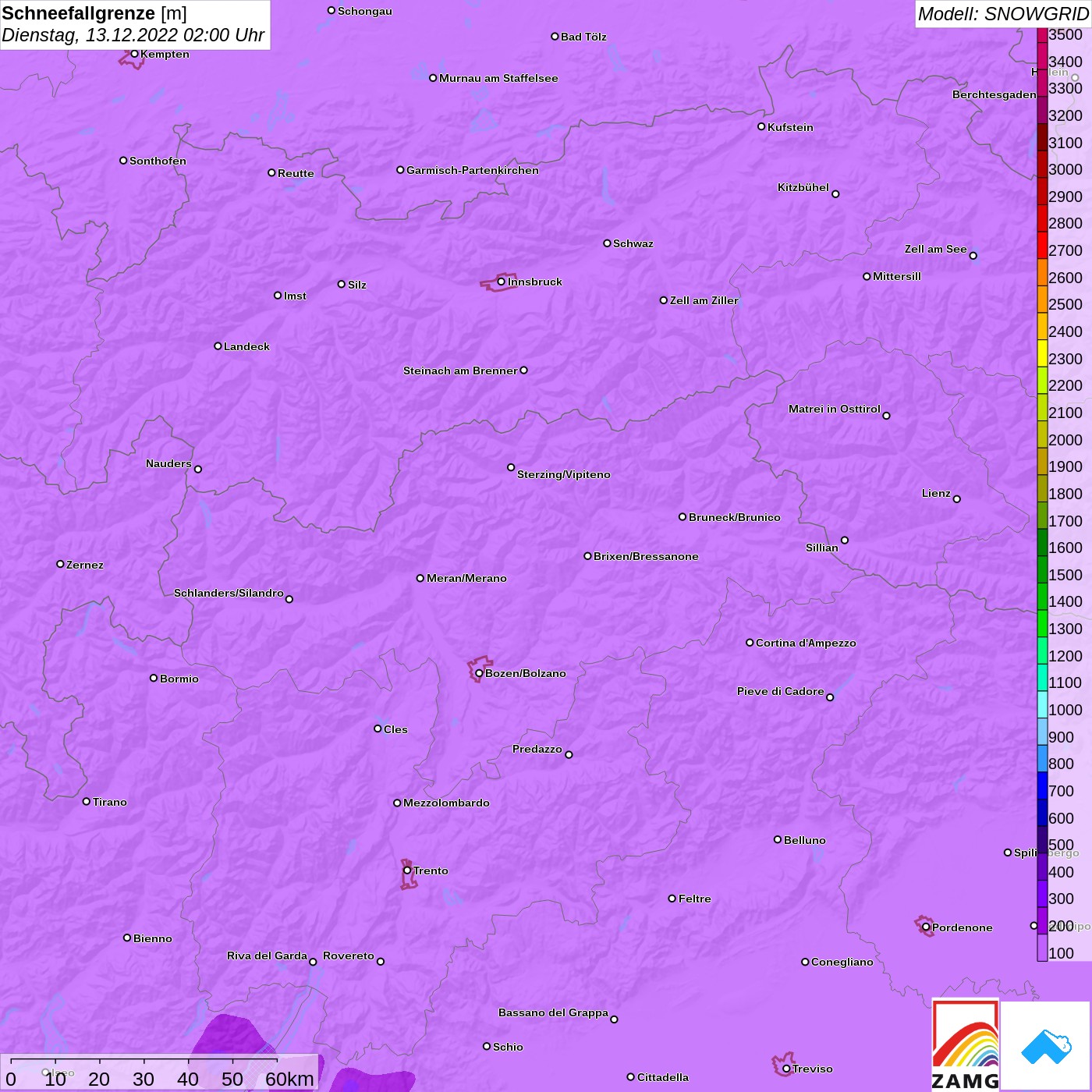Click the Belluno location dot
1092x1092 pixels.
pos(778,839)
